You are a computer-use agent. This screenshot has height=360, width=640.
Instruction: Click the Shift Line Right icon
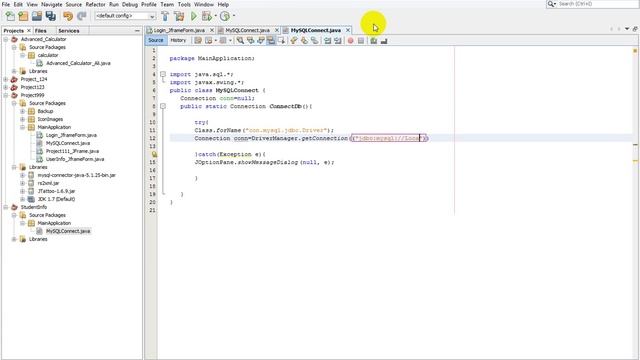338,40
